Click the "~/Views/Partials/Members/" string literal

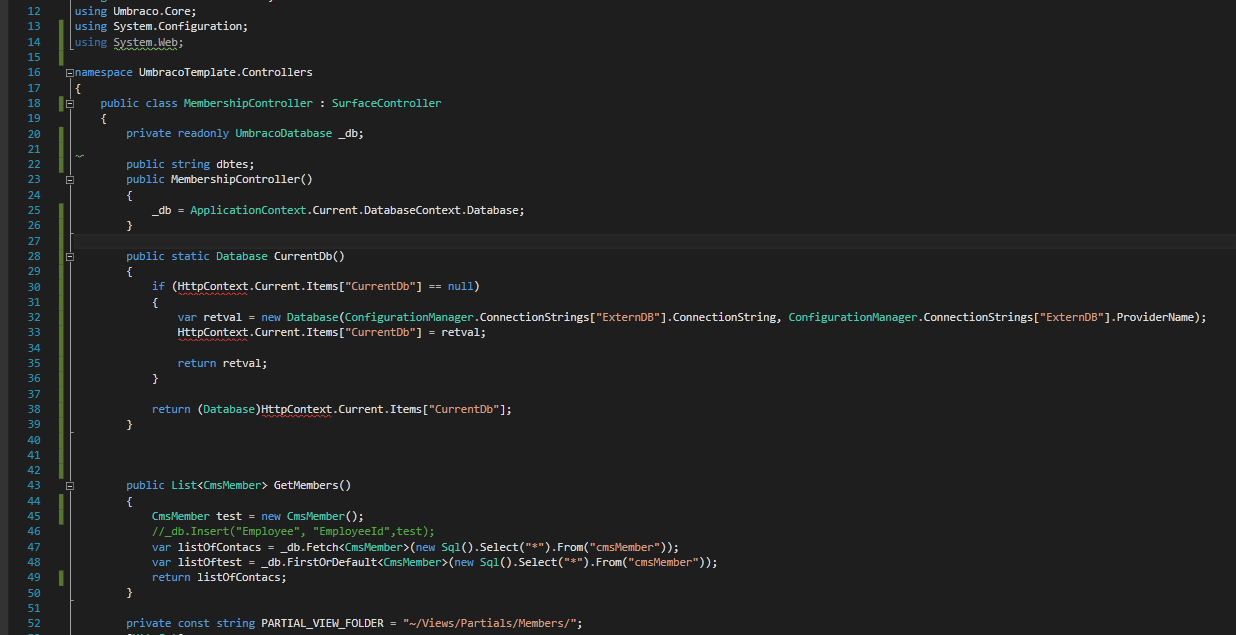click(489, 623)
